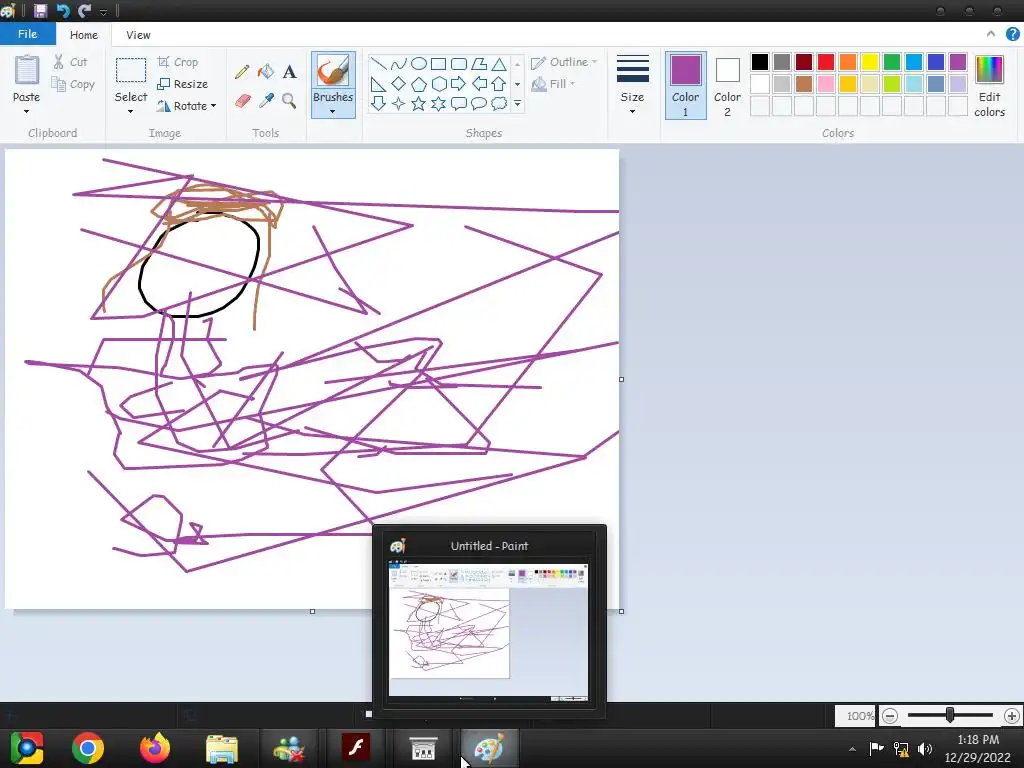Click the Untitled - Paint preview thumbnail
The width and height of the screenshot is (1024, 768).
tap(488, 632)
